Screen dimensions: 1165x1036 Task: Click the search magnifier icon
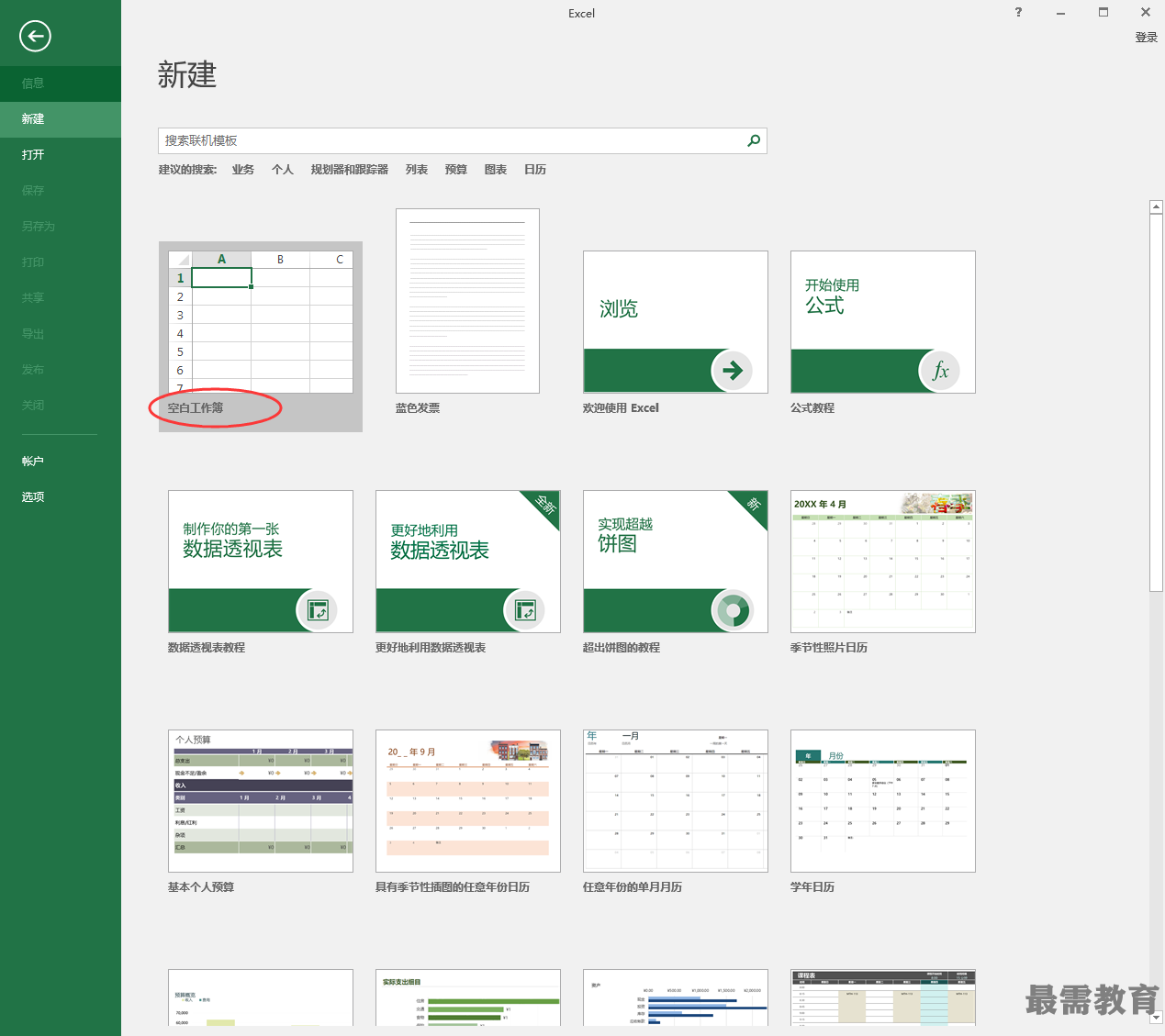click(x=754, y=140)
